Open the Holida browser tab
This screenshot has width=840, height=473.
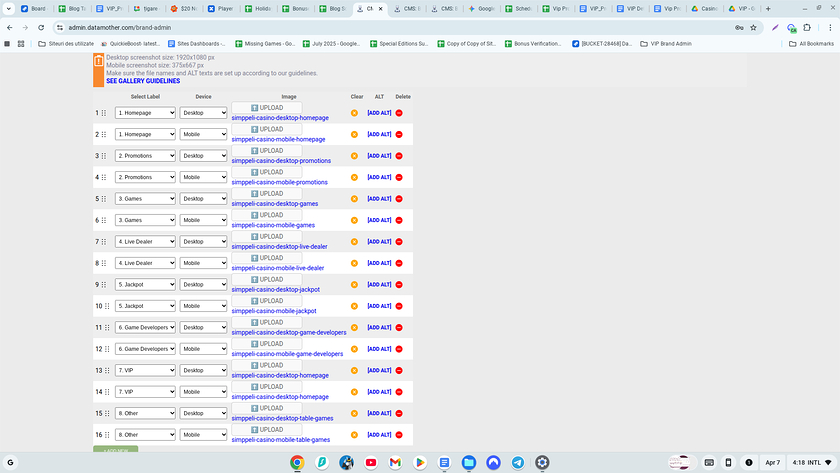click(257, 9)
